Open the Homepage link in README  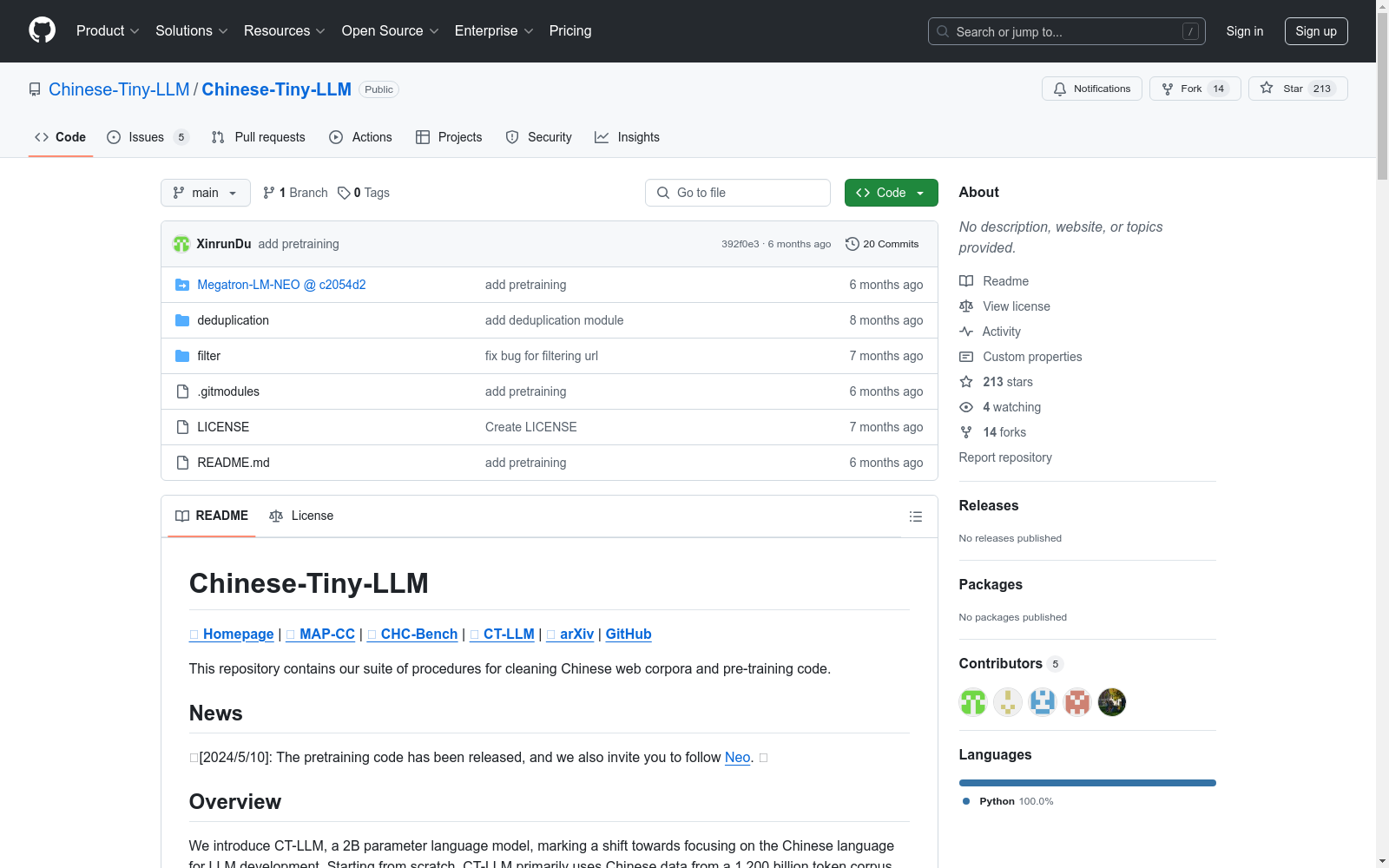tap(232, 634)
